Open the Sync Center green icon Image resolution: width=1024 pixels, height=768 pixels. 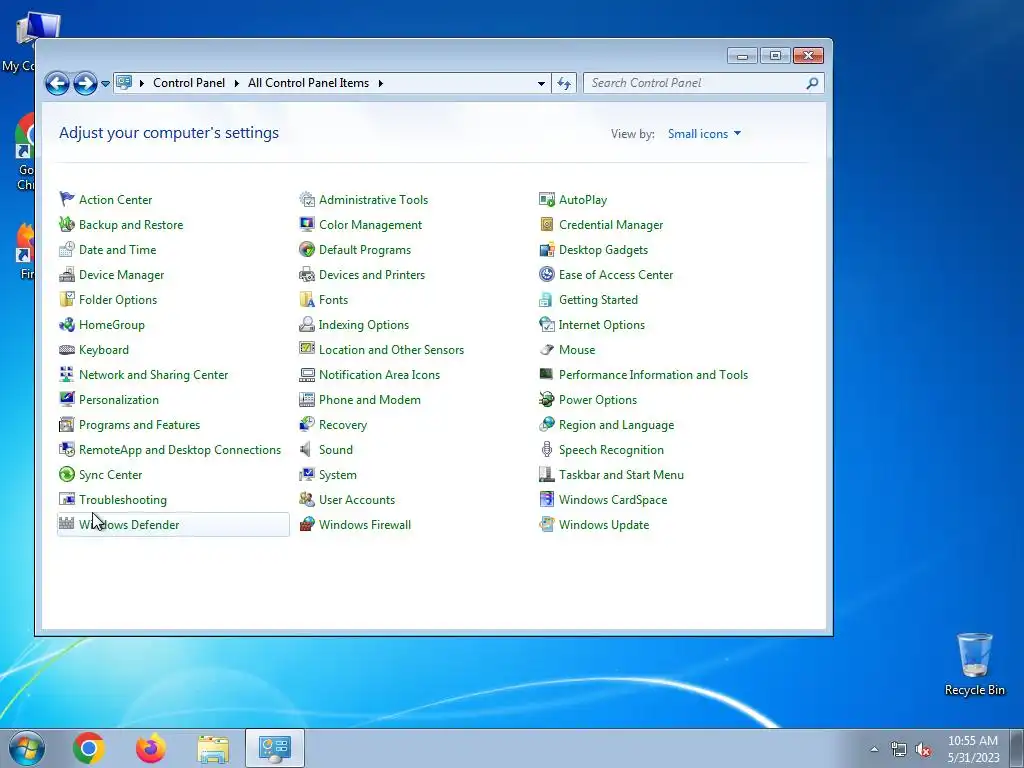[67, 474]
